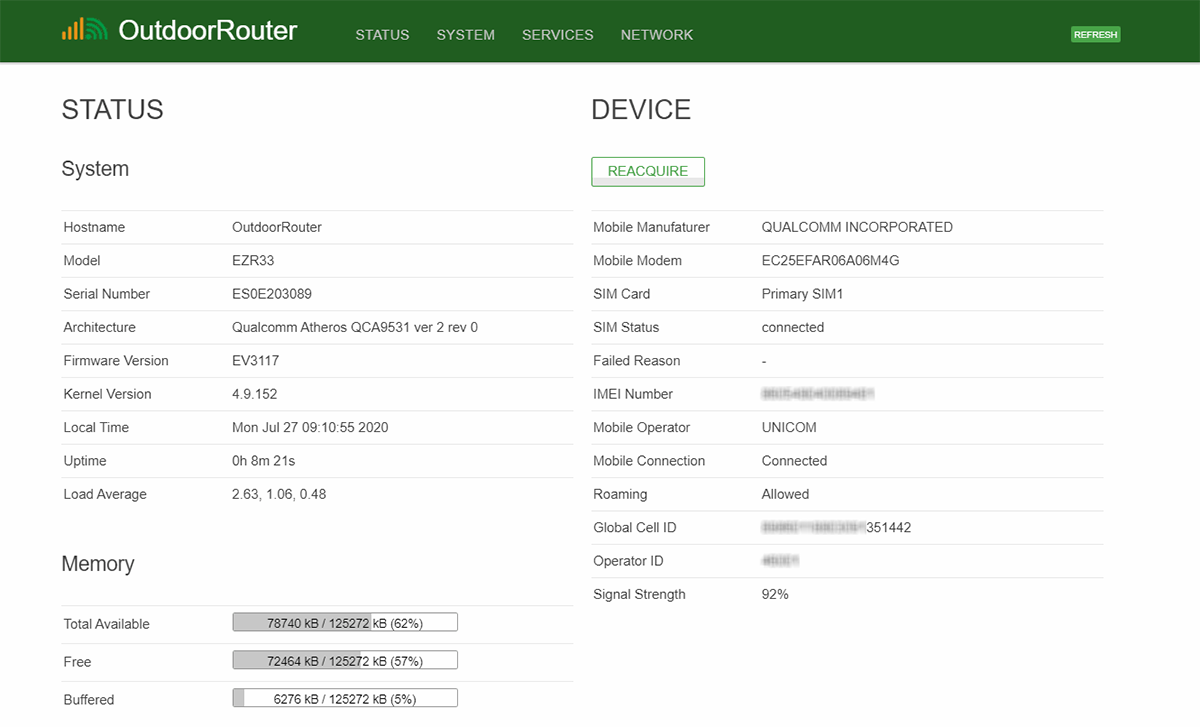Select the Primary SIM1 value
The width and height of the screenshot is (1200, 727).
pyautogui.click(x=803, y=294)
